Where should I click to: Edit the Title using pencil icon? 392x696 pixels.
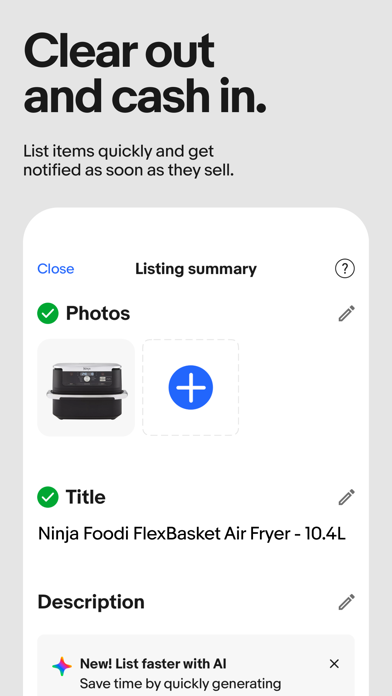click(346, 497)
